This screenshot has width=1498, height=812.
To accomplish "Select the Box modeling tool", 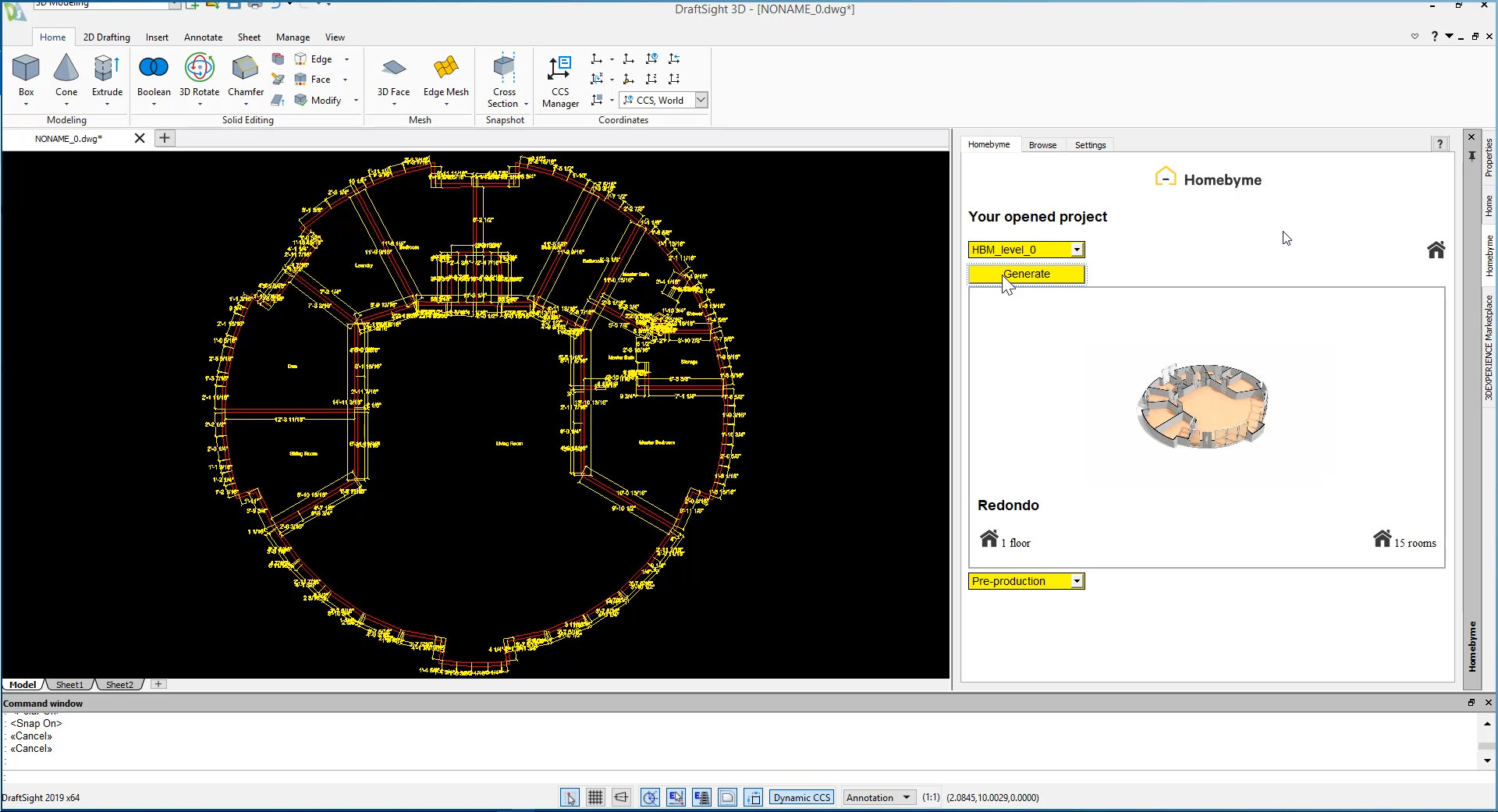I will click(x=26, y=76).
